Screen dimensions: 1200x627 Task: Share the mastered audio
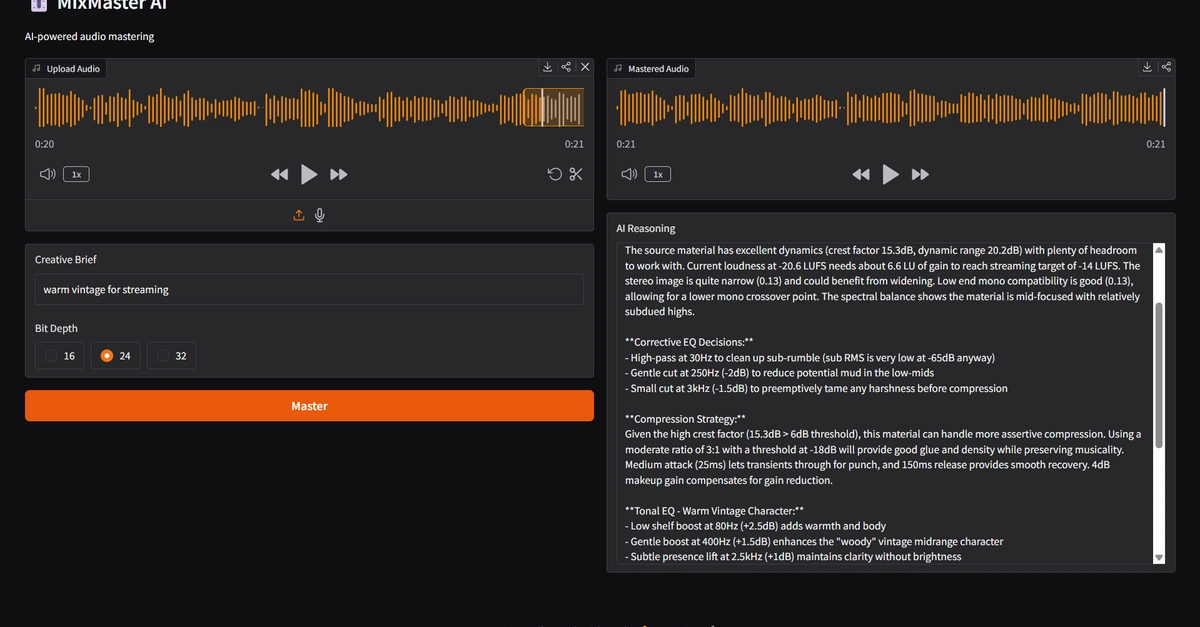(x=1166, y=67)
